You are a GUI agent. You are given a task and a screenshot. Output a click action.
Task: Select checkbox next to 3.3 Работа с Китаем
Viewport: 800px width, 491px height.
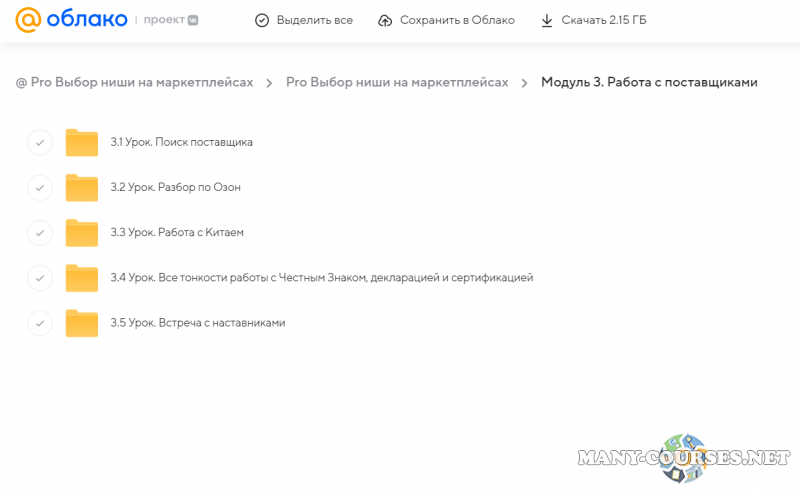[x=39, y=232]
